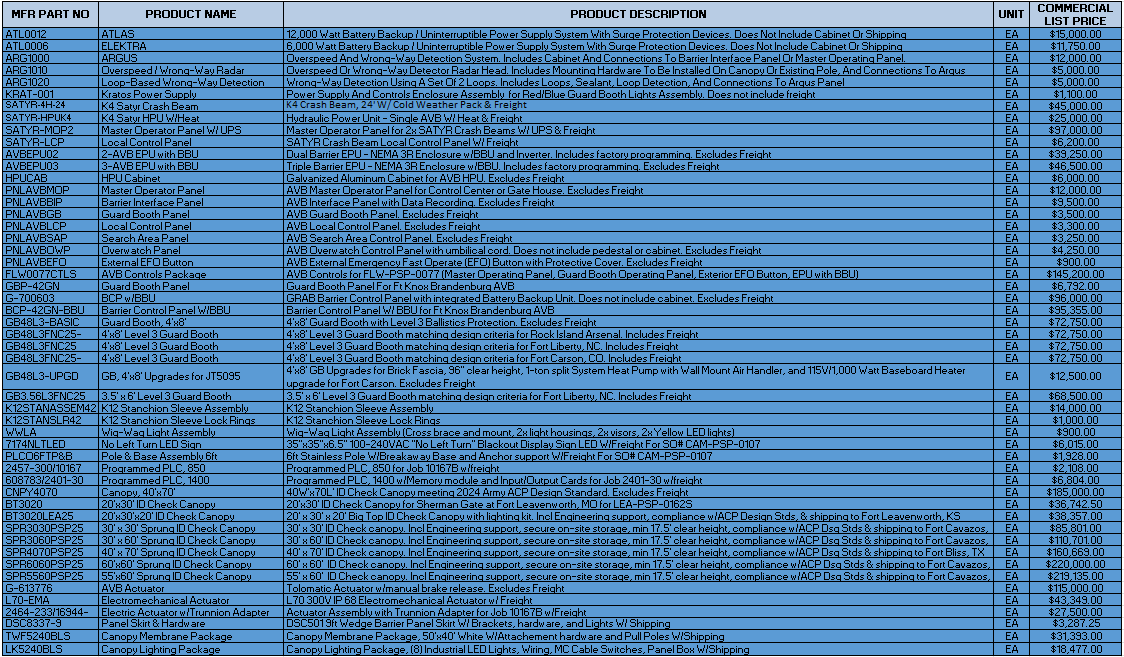Select the PRODUCT NAME column header
The width and height of the screenshot is (1124, 657).
pyautogui.click(x=190, y=14)
